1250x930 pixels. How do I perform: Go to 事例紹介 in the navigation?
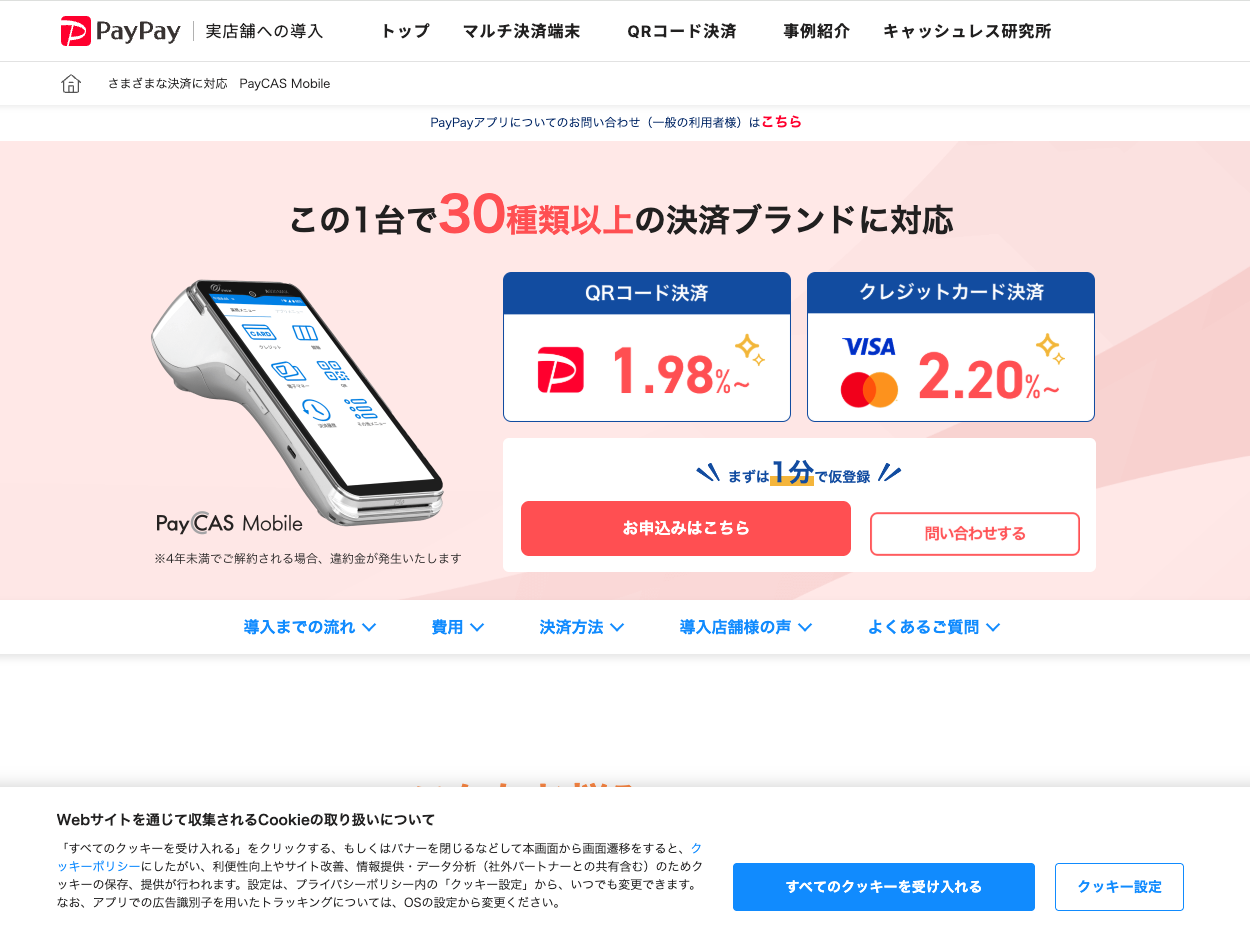click(x=816, y=31)
